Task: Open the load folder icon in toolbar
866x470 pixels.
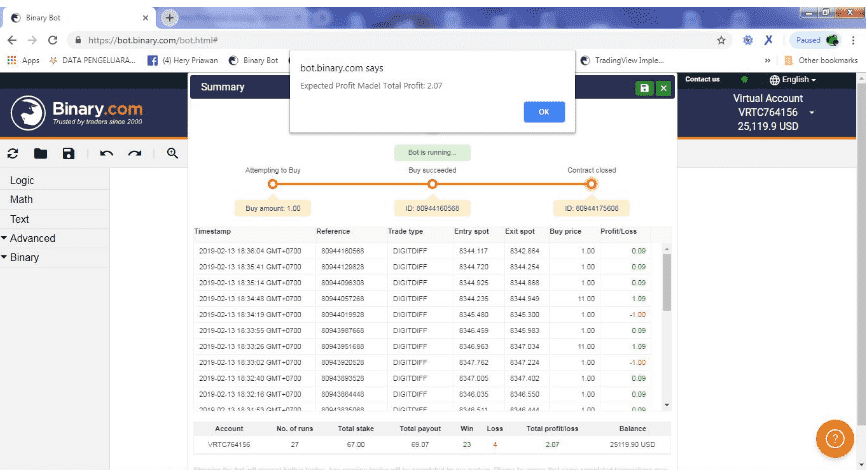Action: click(x=40, y=154)
